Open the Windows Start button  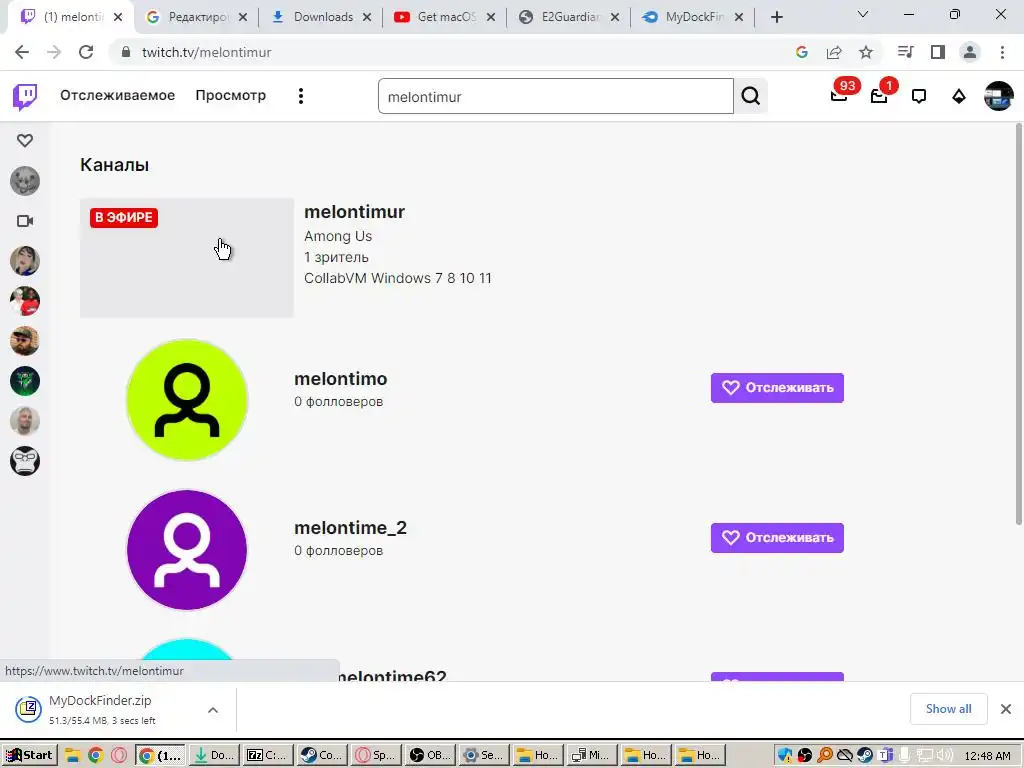tap(29, 755)
